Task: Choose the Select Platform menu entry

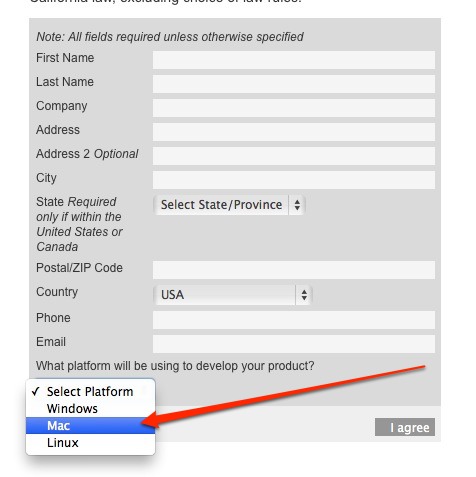Action: click(90, 392)
